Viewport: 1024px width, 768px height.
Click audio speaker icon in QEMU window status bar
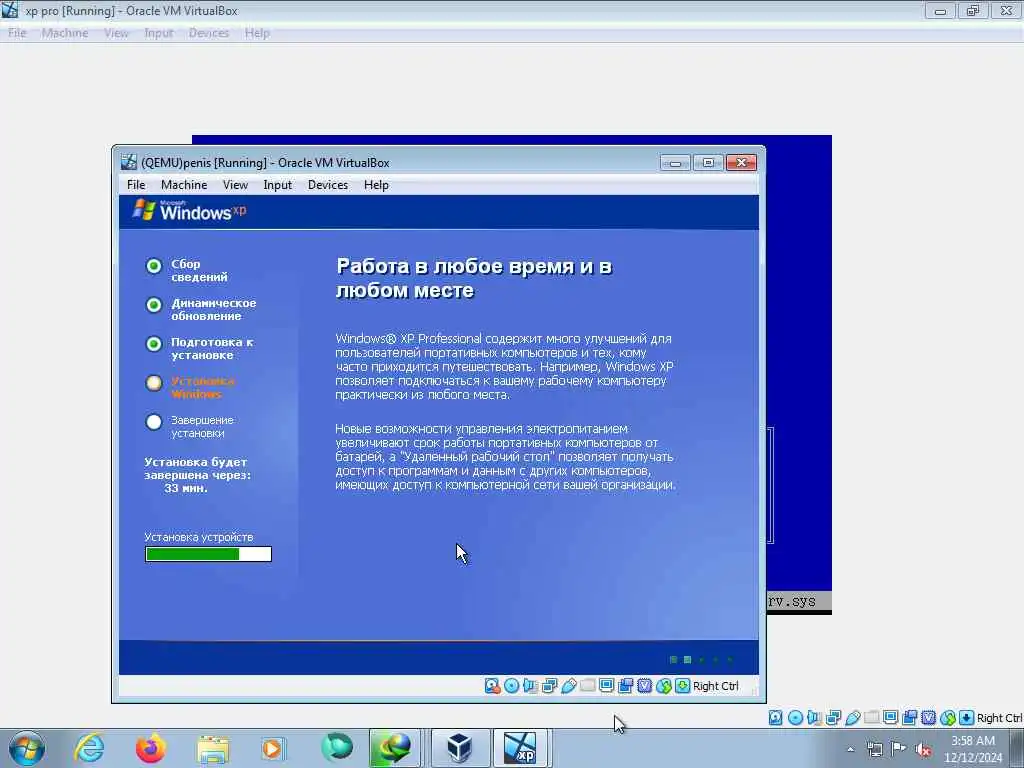point(530,686)
